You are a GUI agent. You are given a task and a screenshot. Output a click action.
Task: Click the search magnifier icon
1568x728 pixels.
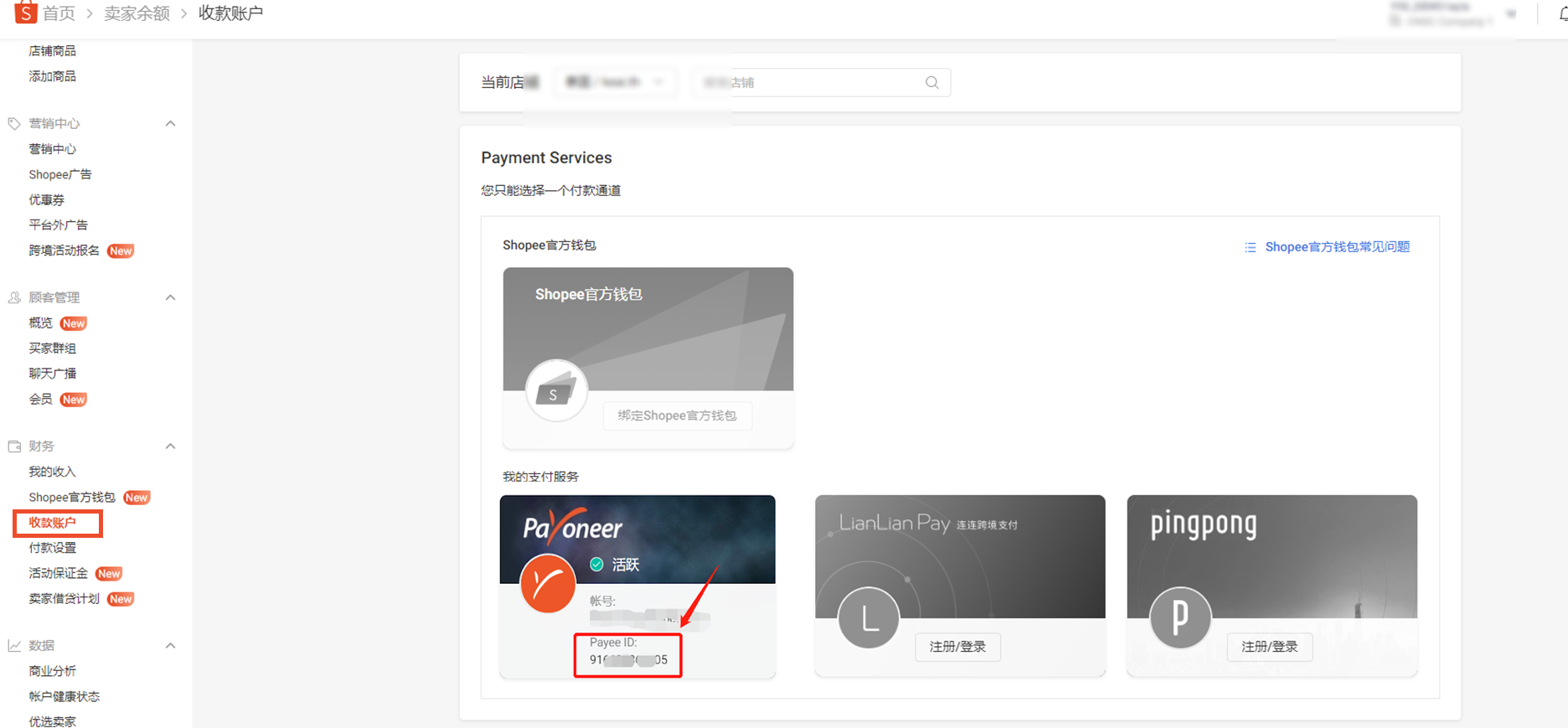[x=931, y=82]
